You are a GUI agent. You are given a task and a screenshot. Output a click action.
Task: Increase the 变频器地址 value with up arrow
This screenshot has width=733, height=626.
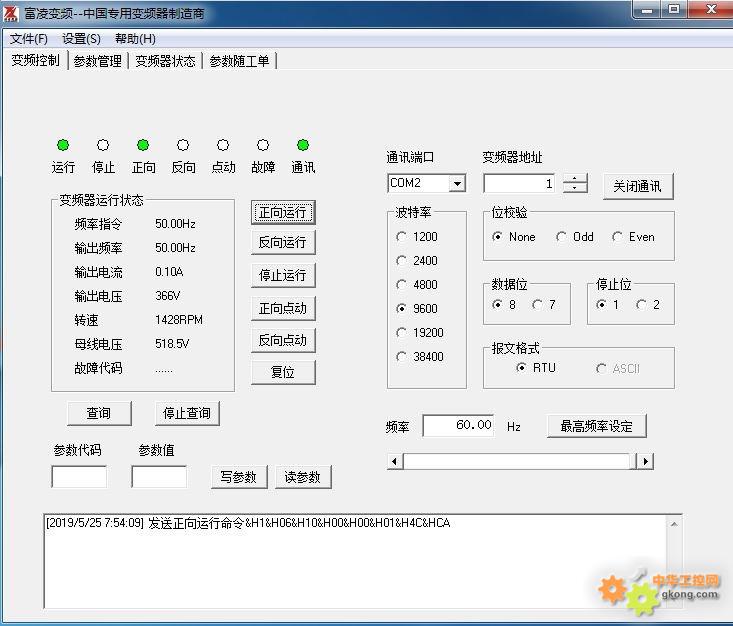575,178
